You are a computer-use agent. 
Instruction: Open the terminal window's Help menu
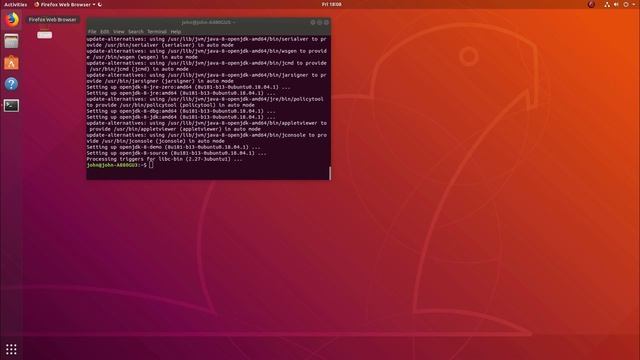[x=176, y=31]
